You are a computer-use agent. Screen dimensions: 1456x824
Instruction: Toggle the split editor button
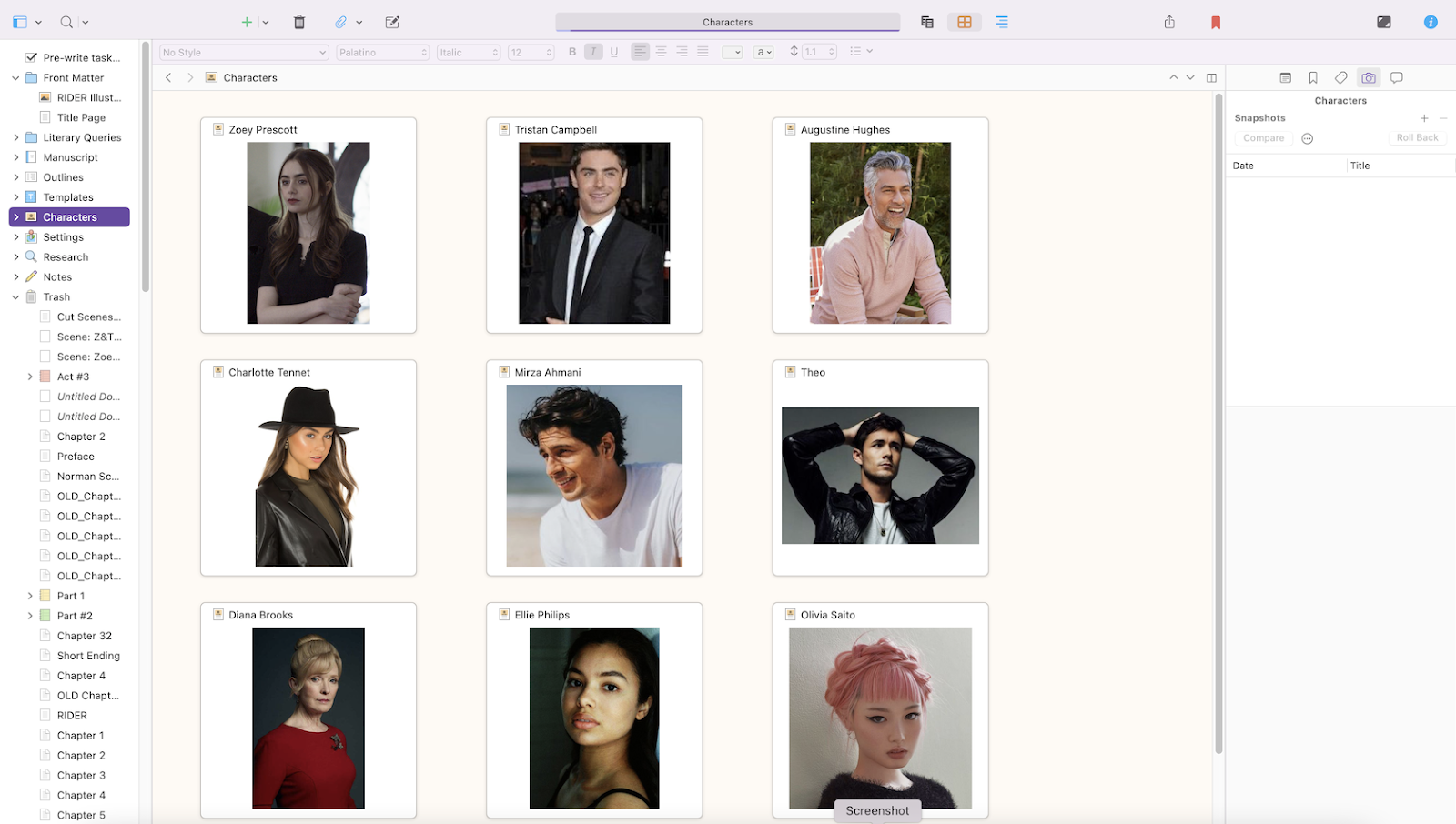point(1211,78)
